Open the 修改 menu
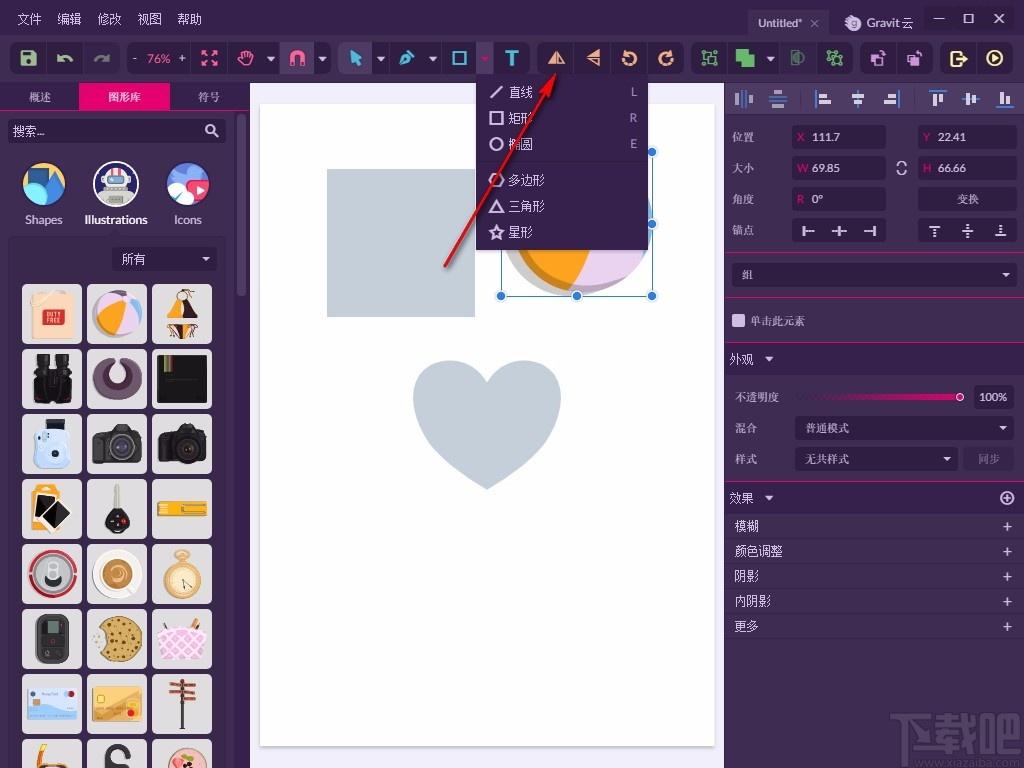Screen dimensions: 1024x768 (x=109, y=19)
